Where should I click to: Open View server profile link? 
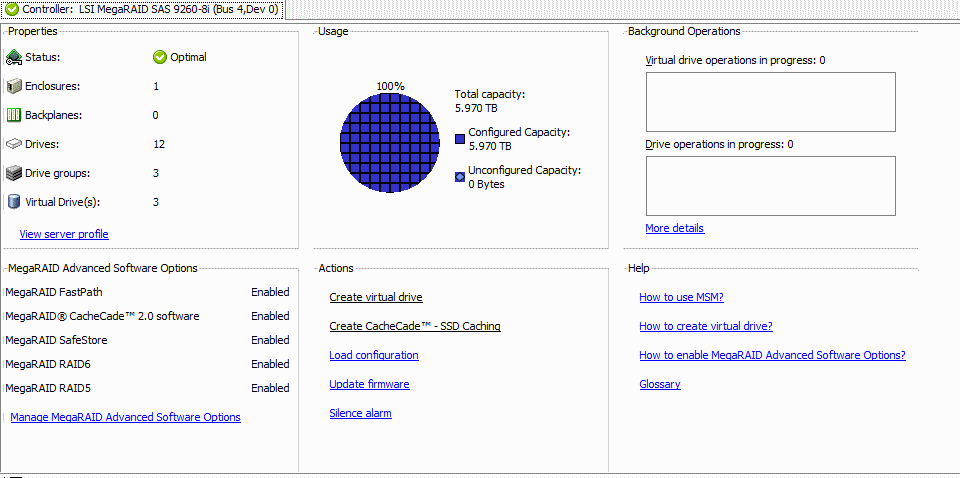click(64, 234)
